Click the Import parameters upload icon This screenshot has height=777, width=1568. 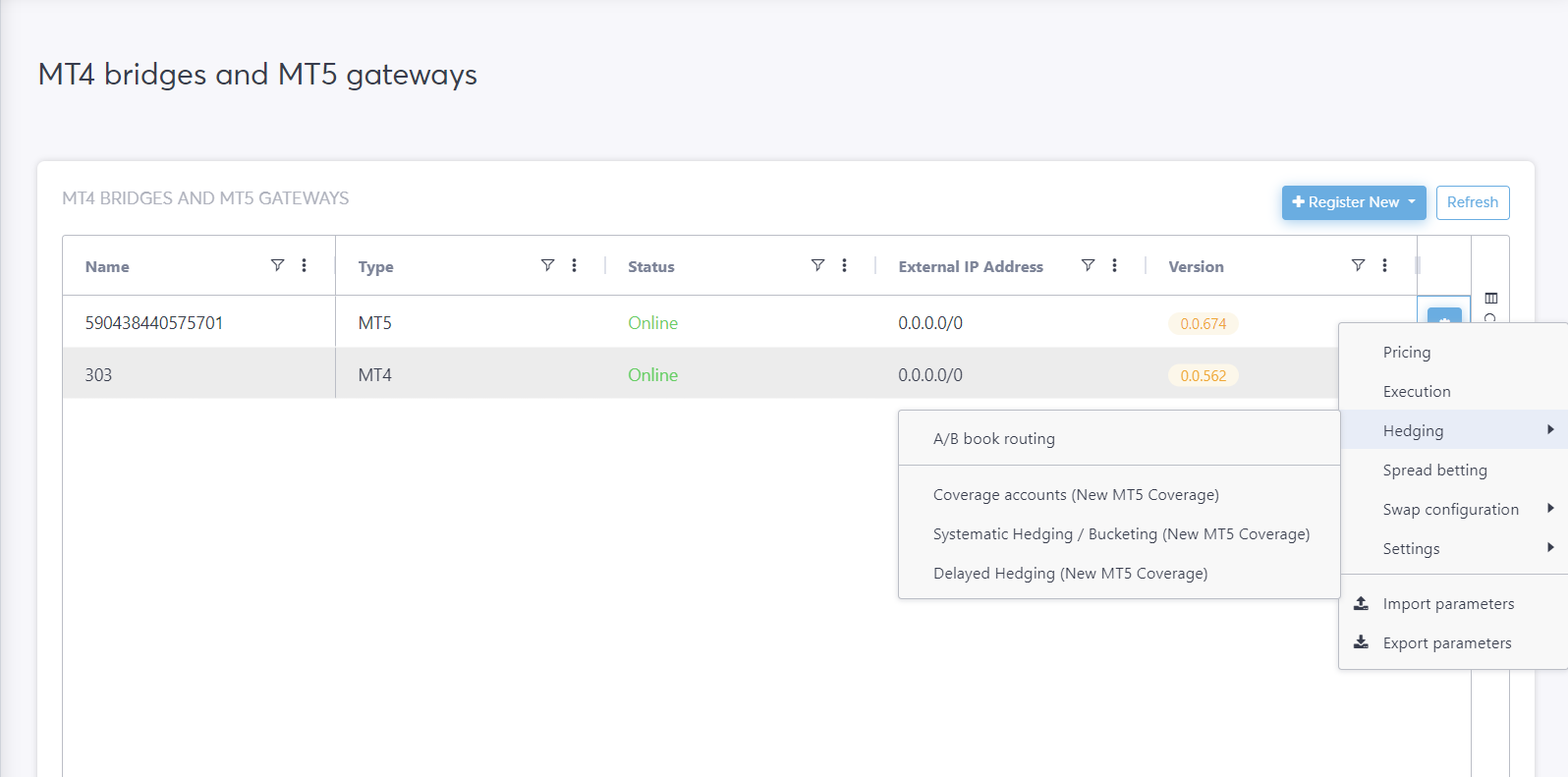1361,603
